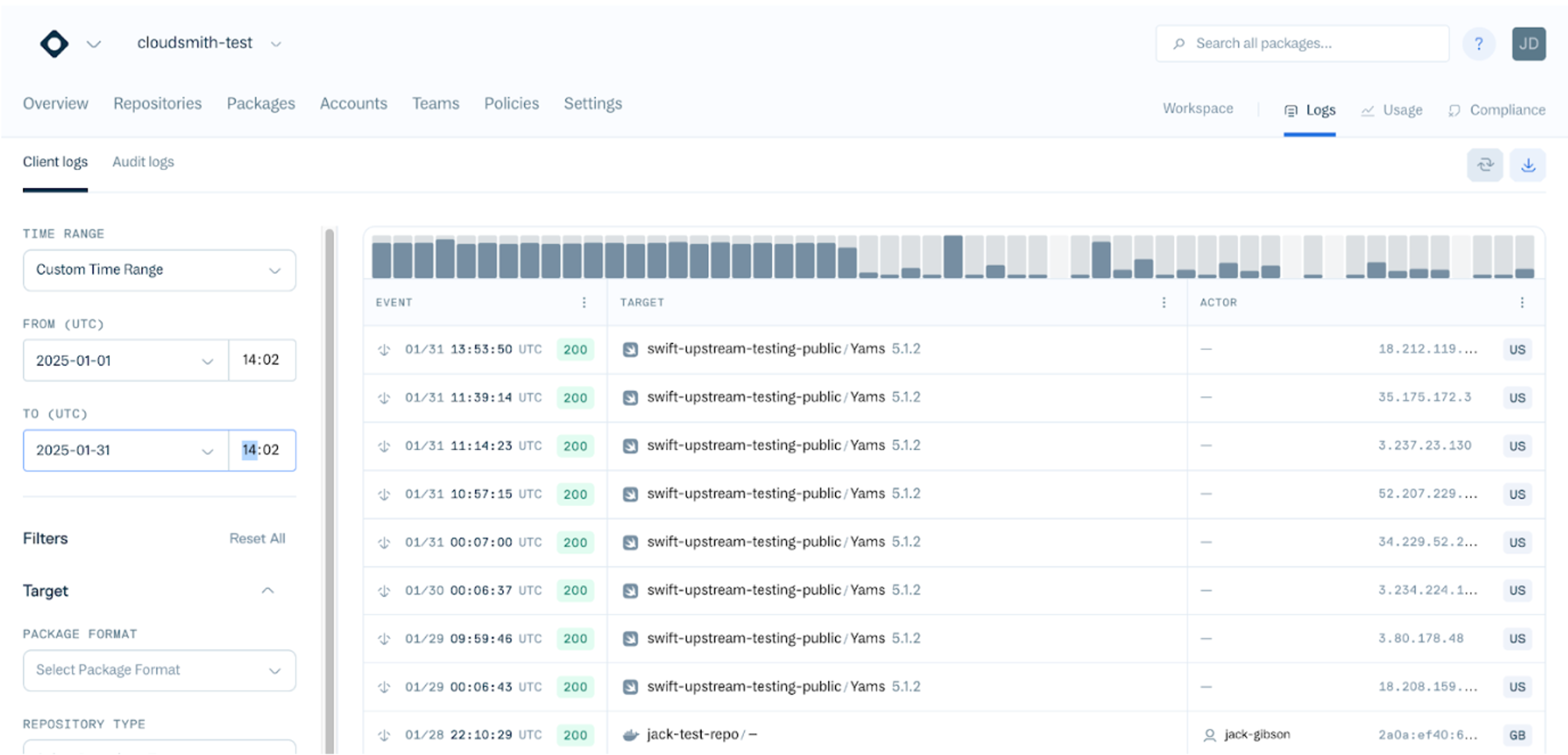Click download icon on 01/29 00:06:43 row
1568x755 pixels.
click(383, 687)
